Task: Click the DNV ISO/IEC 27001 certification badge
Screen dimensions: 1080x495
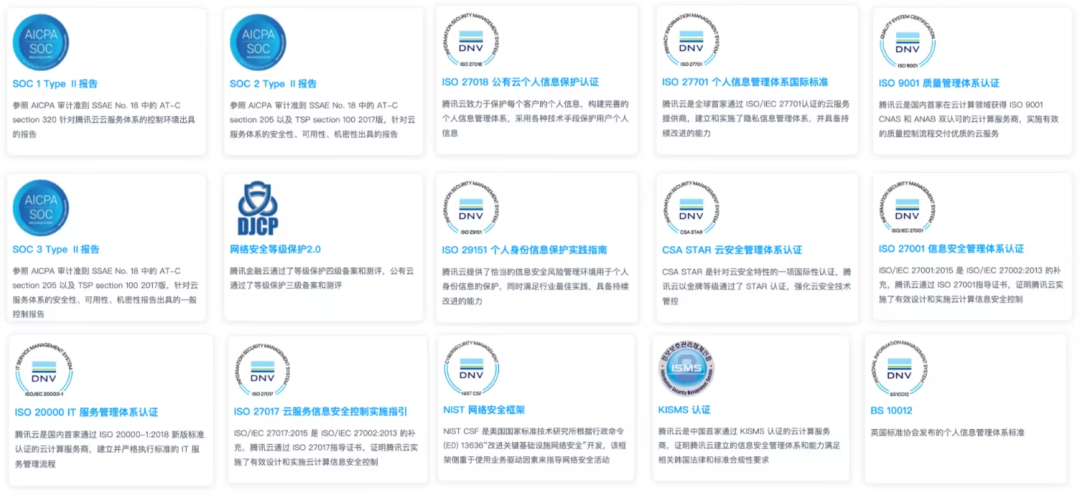Action: click(x=907, y=207)
